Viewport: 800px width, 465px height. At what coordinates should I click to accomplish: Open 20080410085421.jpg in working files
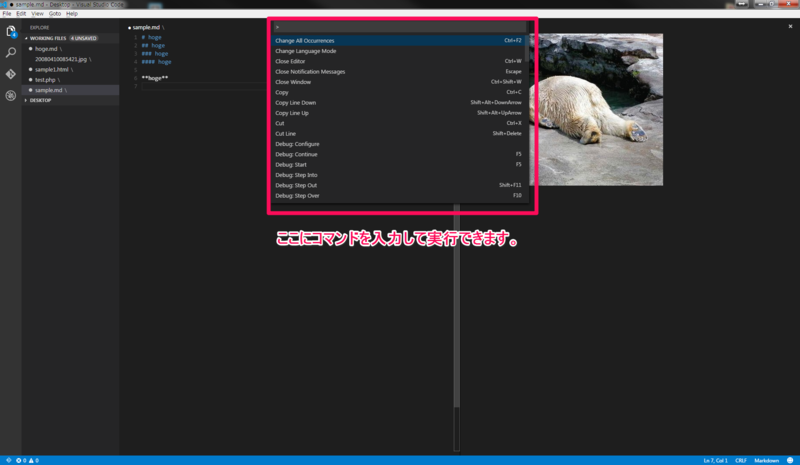[x=70, y=59]
